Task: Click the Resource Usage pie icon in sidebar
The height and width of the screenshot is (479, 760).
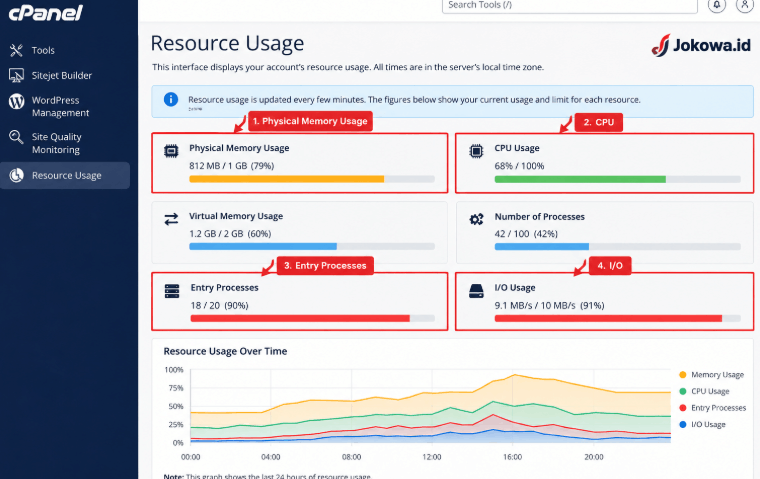Action: pyautogui.click(x=16, y=175)
